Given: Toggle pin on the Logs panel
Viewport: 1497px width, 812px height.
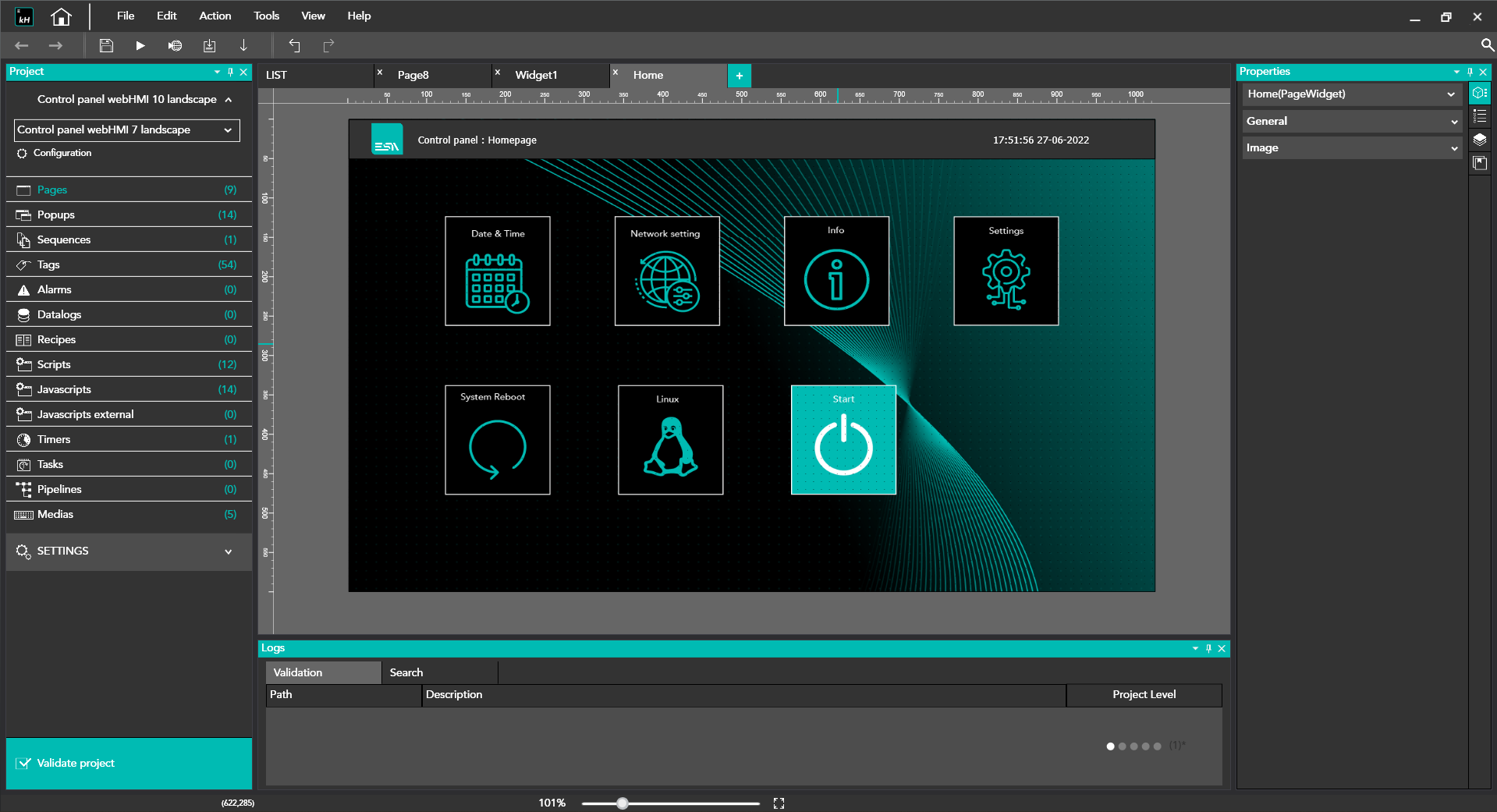Looking at the screenshot, I should (x=1208, y=648).
